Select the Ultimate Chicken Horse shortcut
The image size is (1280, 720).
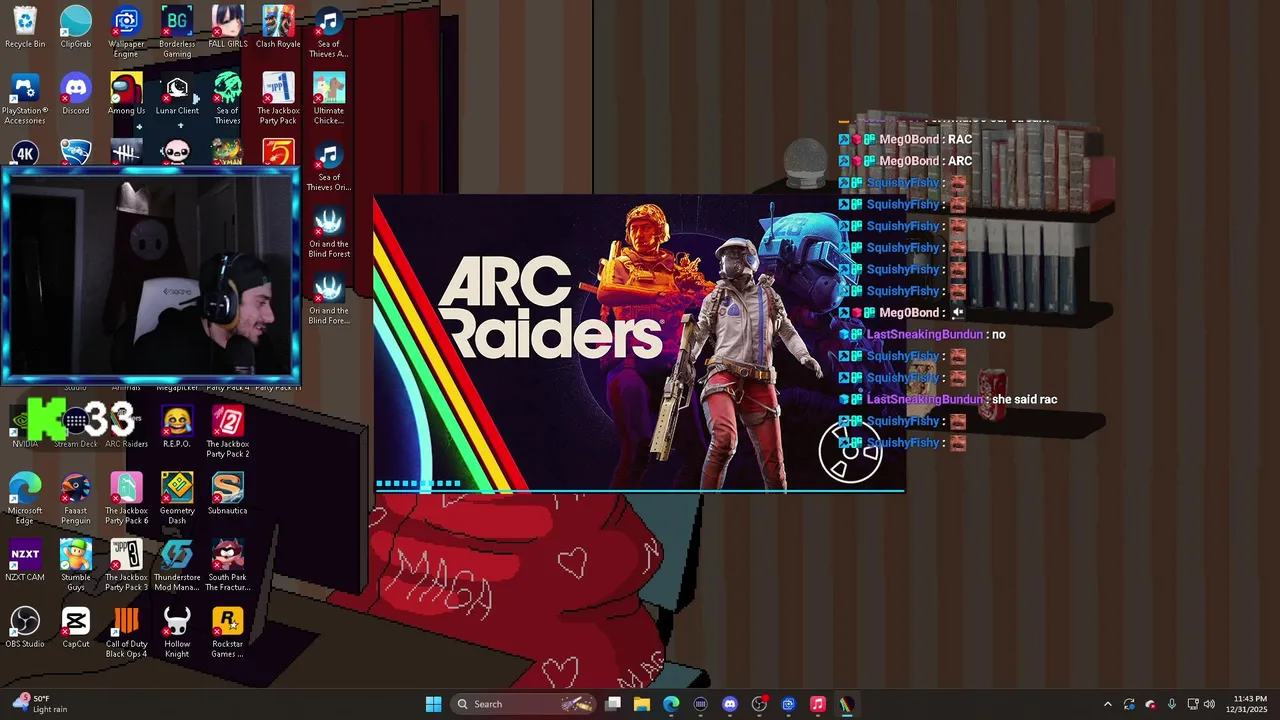329,100
